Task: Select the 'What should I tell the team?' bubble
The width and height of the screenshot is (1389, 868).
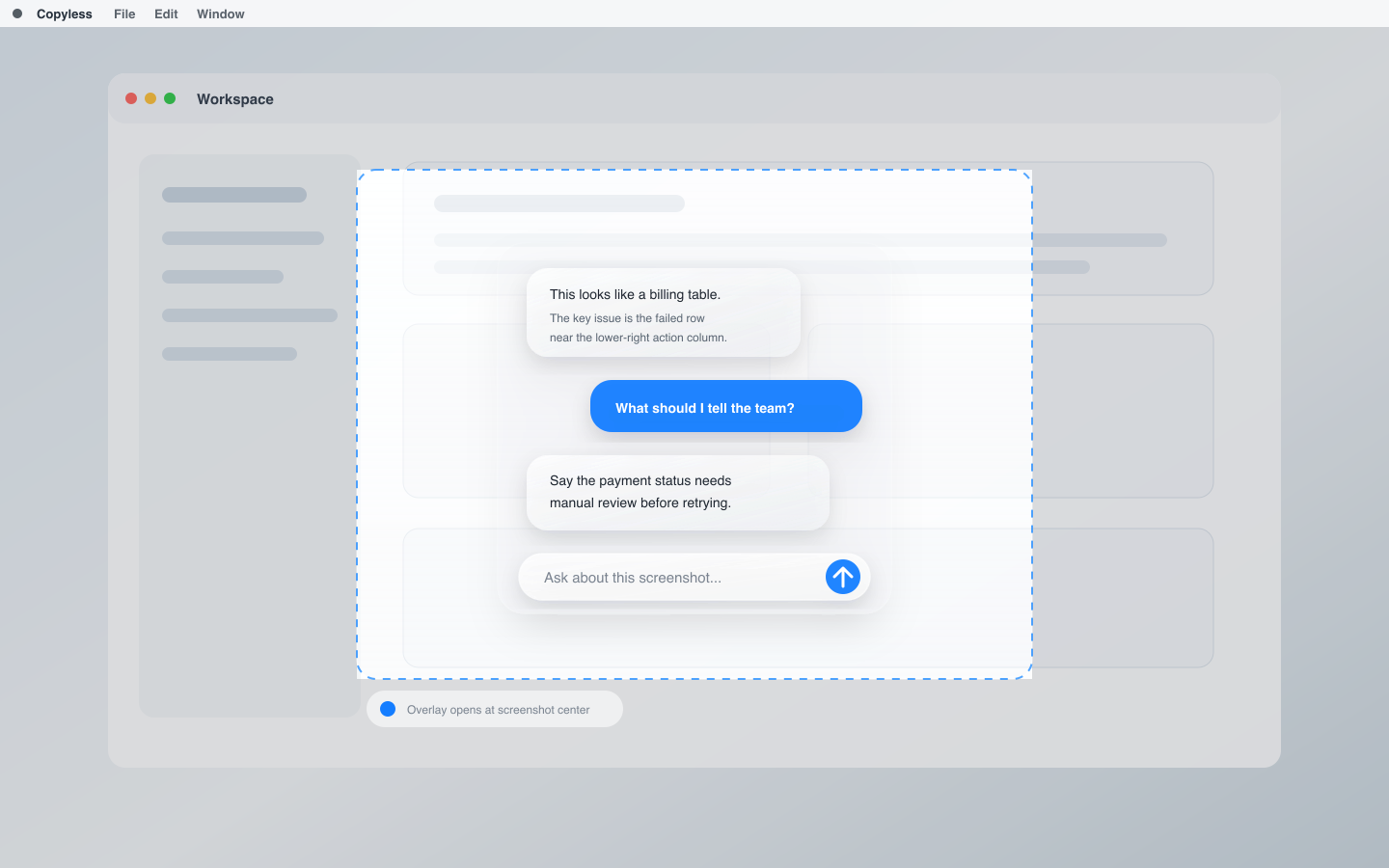Action: [726, 406]
